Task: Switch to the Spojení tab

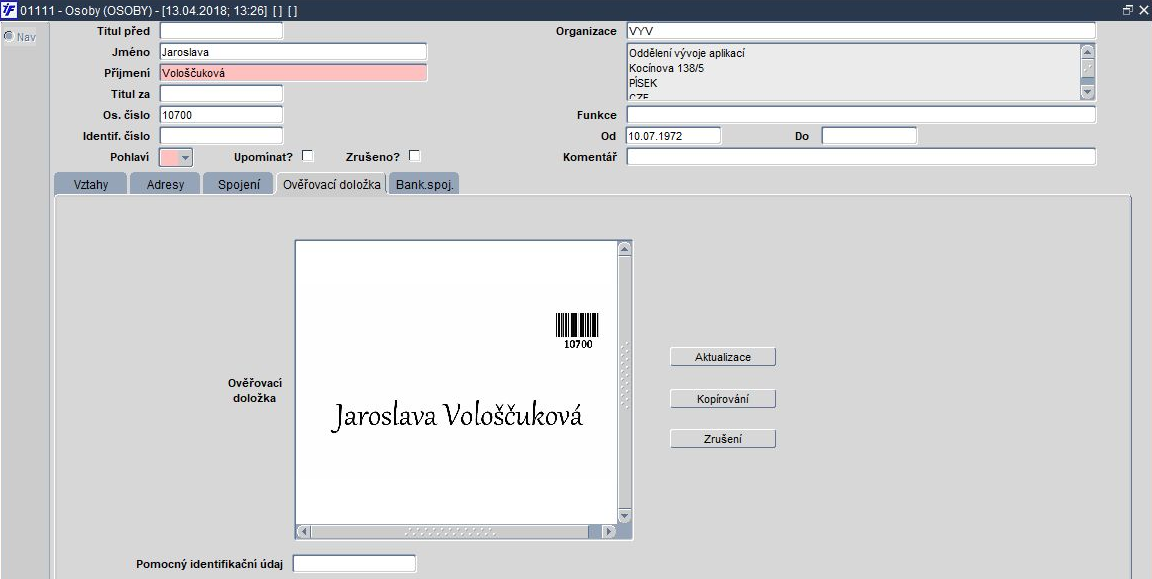Action: click(x=239, y=184)
